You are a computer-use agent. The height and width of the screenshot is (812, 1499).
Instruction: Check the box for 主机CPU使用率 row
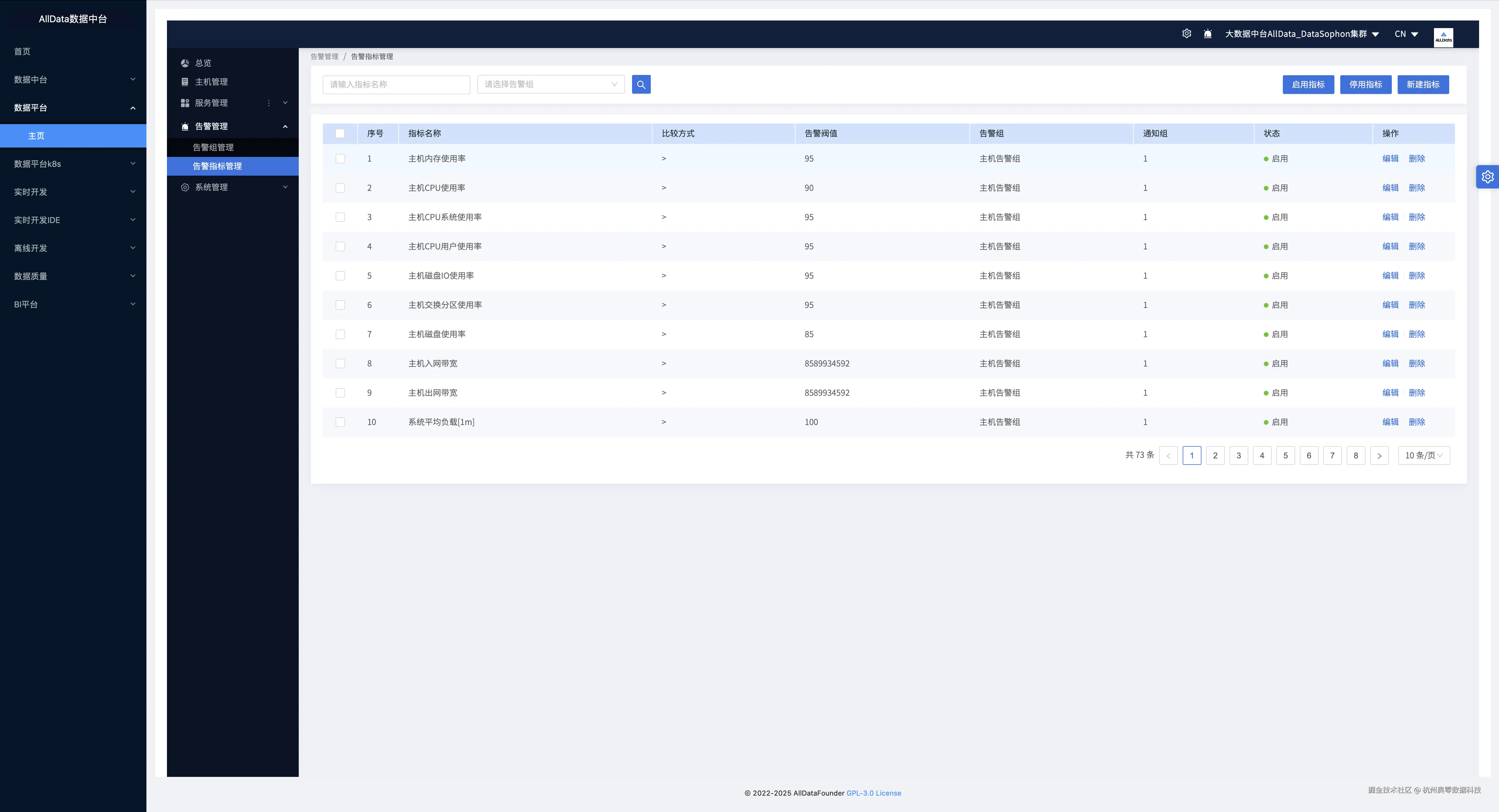pos(340,188)
